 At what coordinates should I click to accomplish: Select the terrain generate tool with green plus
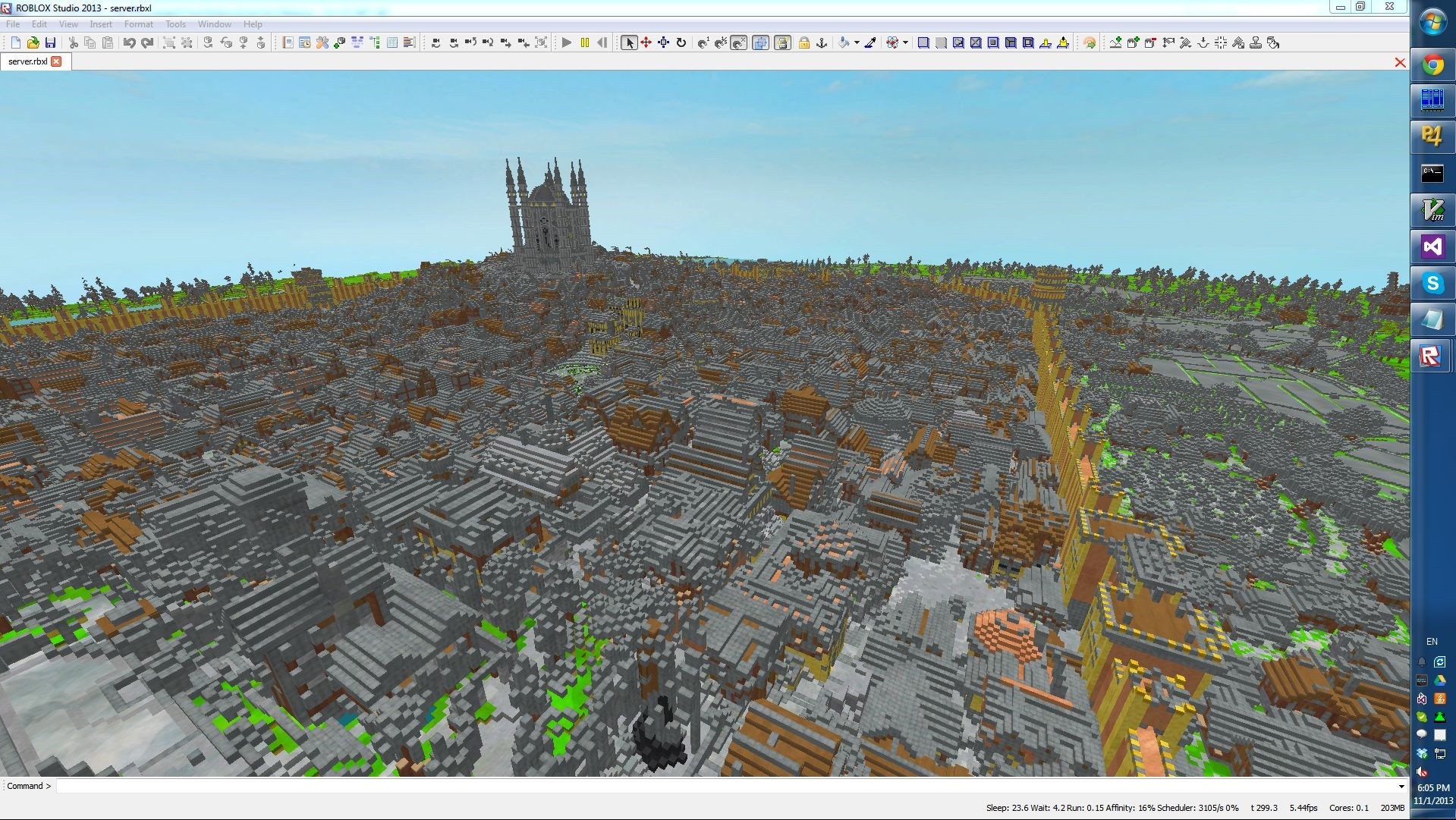(1115, 43)
